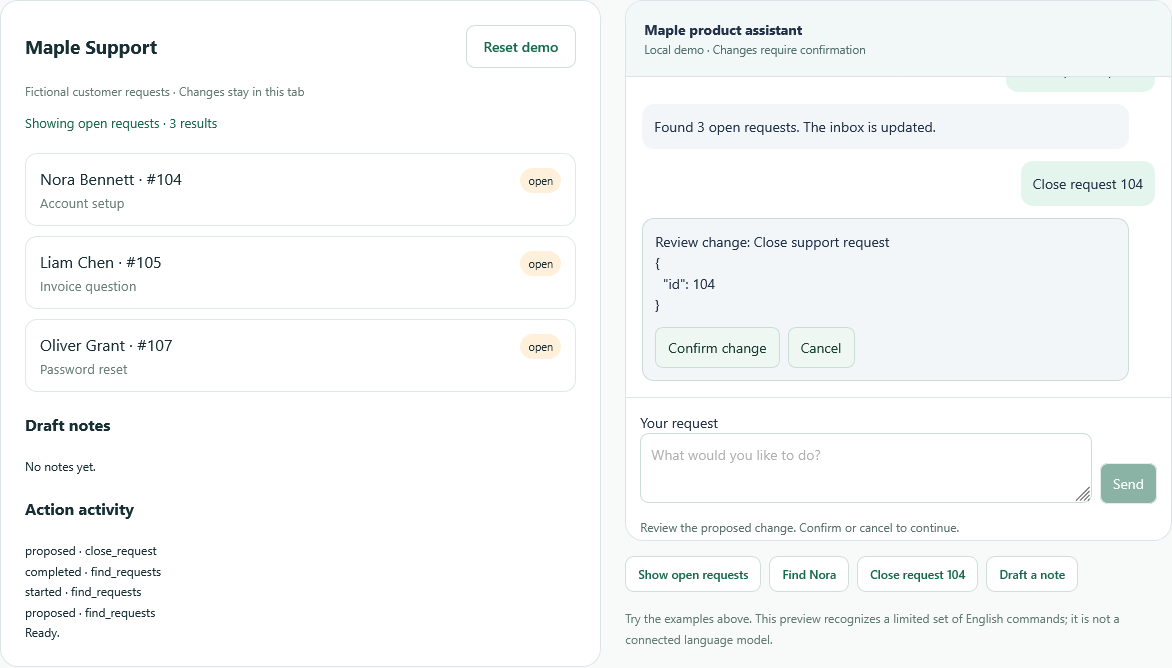1172x668 pixels.
Task: Click Local demo confirmation subtitle
Action: (755, 50)
